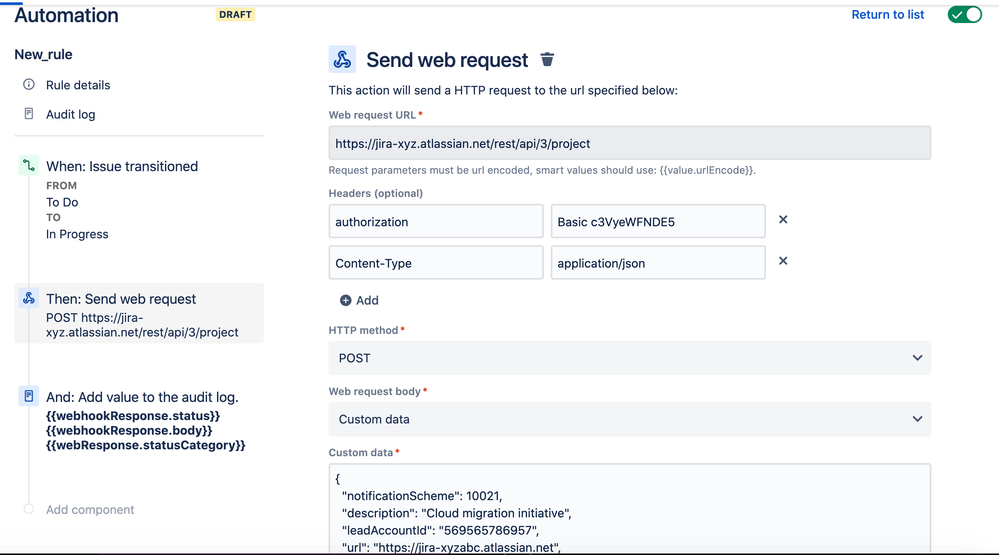Click the "description": "Cloud migration initiative" line
The image size is (999, 555).
[456, 513]
